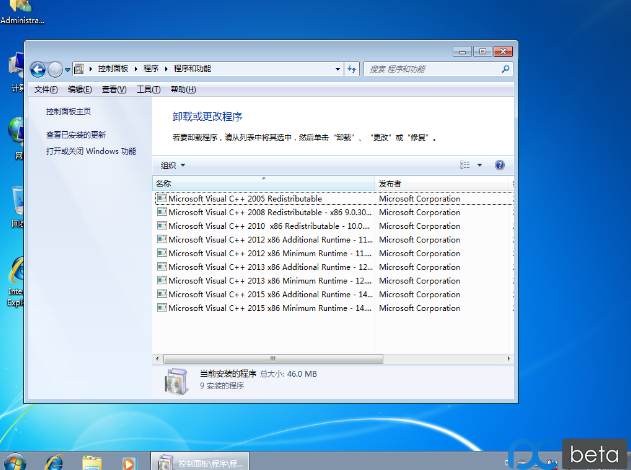Click the installer icon of Visual C++ 2008 row
The width and height of the screenshot is (631, 470).
pyautogui.click(x=162, y=212)
